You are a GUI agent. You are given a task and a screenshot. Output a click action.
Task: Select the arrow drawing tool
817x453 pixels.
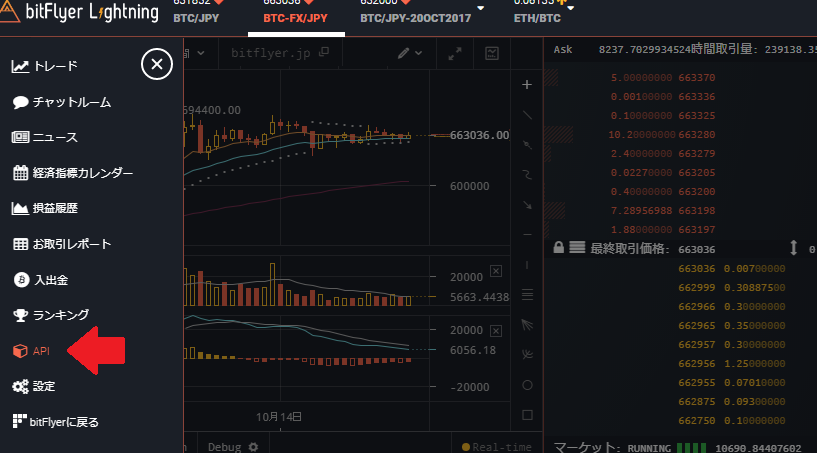(x=527, y=205)
